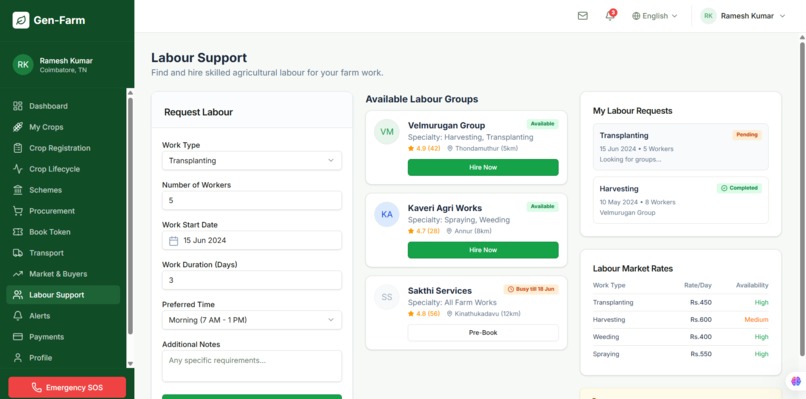Click the Market & Buyers trend icon
Image resolution: width=806 pixels, height=399 pixels.
[x=18, y=274]
